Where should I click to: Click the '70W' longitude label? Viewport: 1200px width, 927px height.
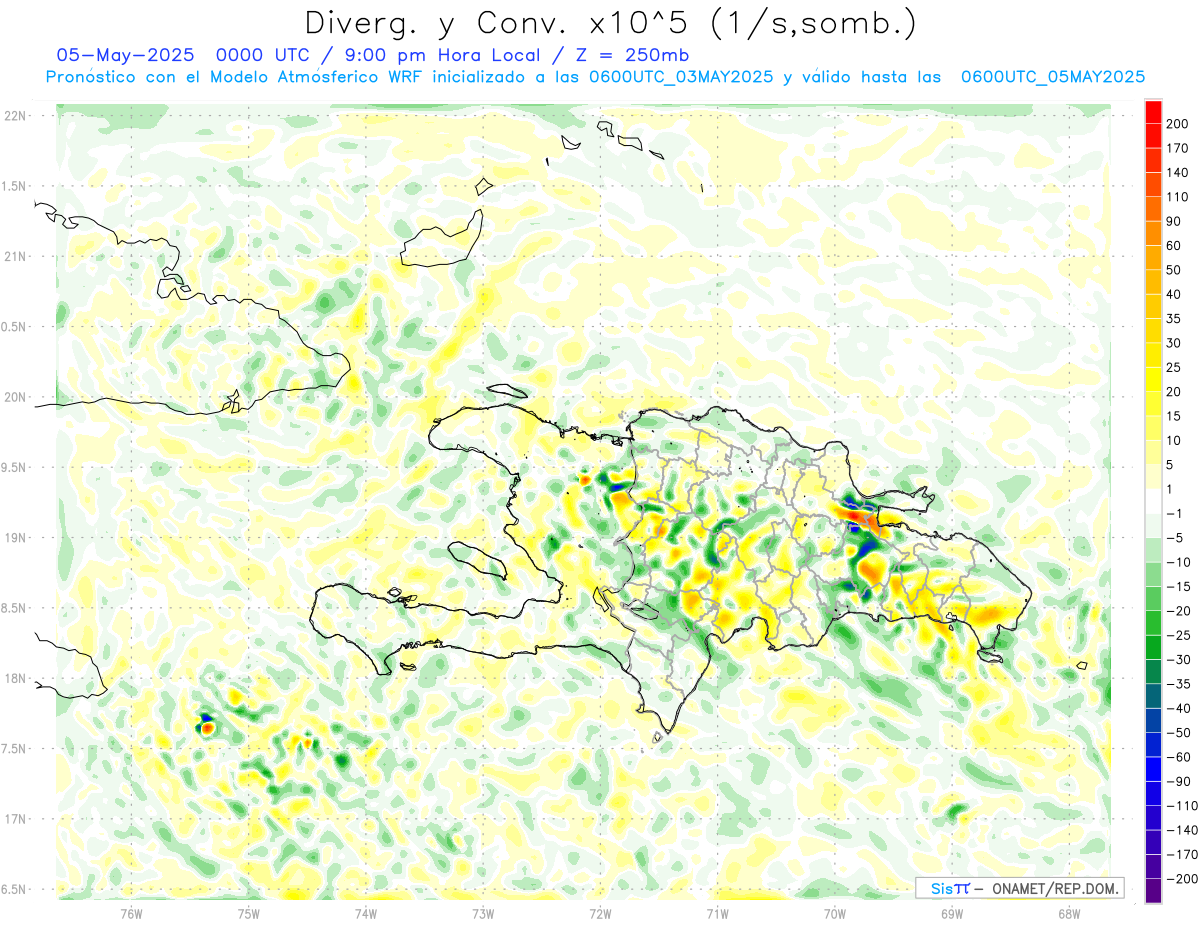(x=835, y=913)
